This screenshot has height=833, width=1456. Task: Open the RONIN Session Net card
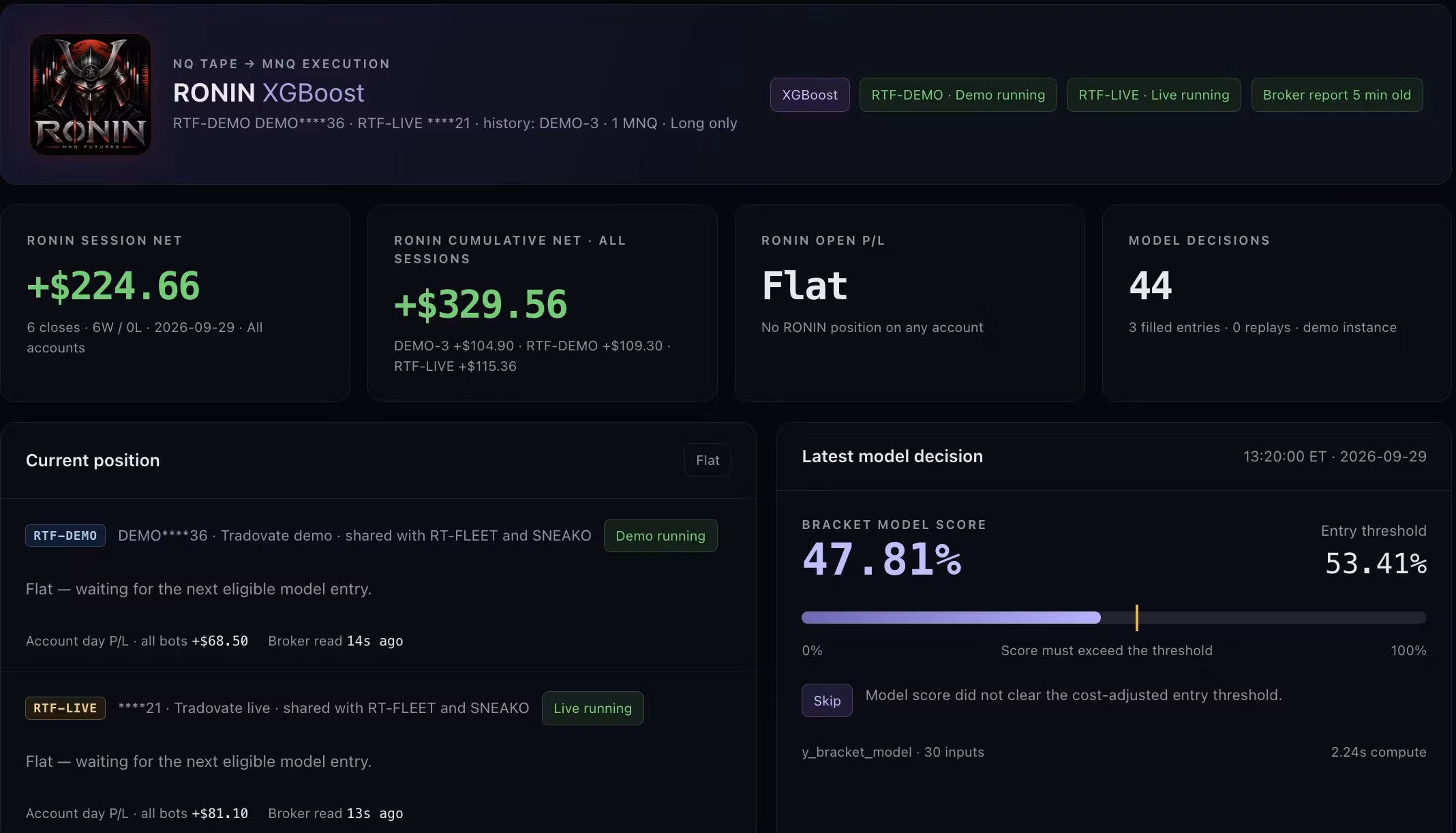point(175,303)
